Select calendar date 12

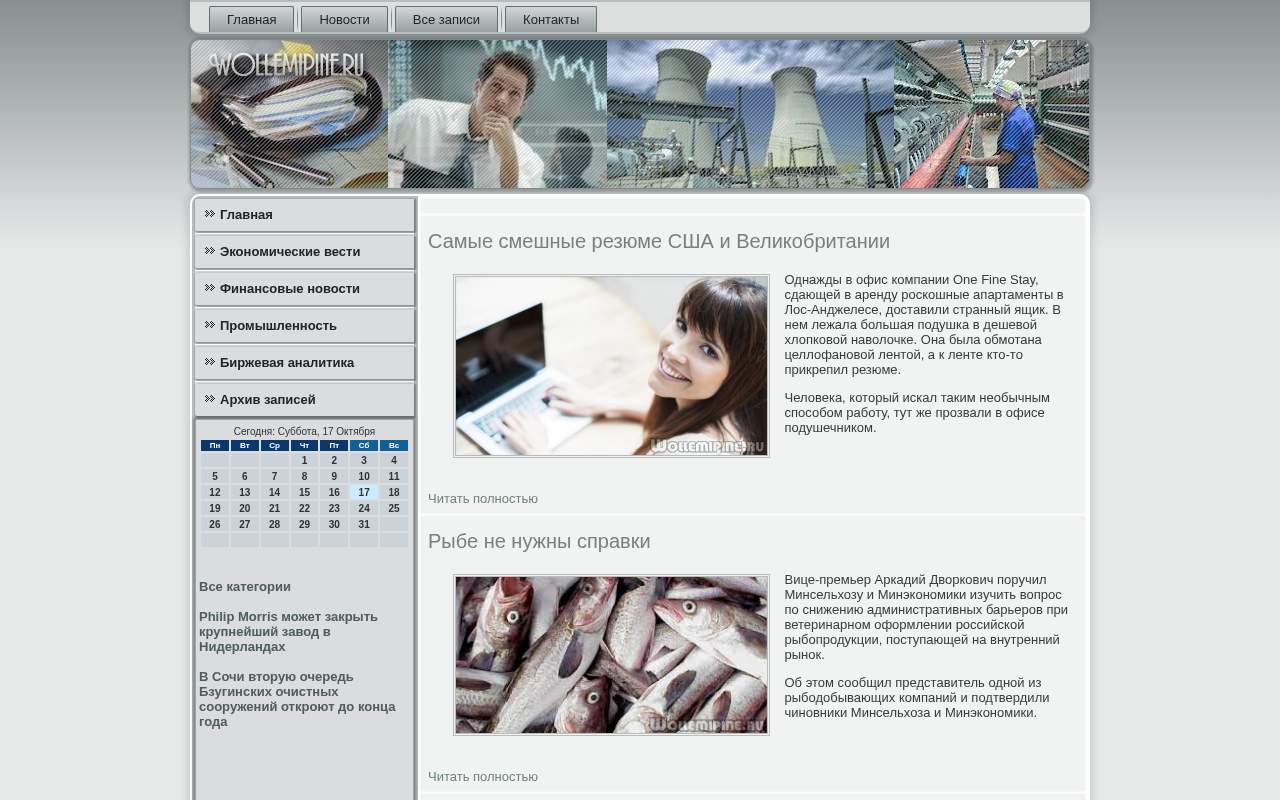click(215, 492)
